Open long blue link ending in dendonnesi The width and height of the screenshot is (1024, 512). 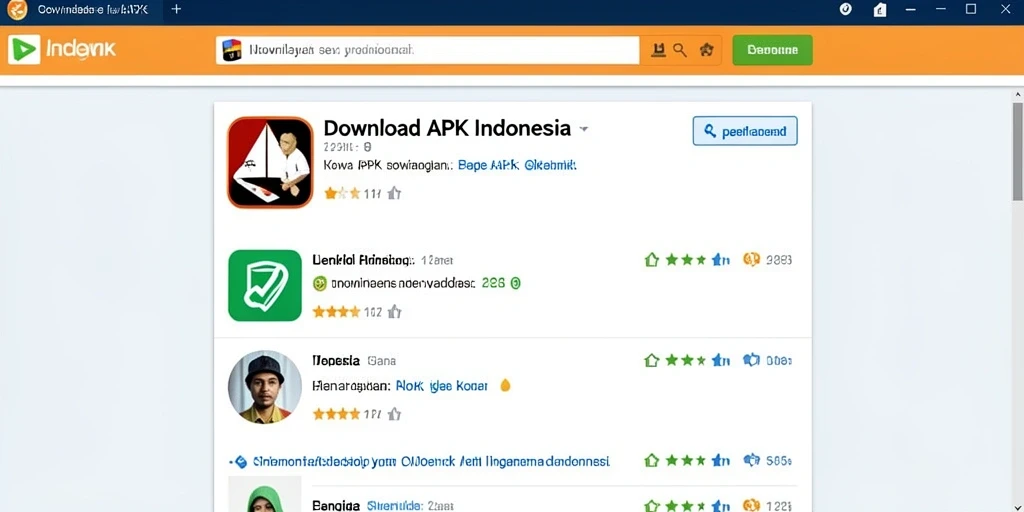point(430,462)
